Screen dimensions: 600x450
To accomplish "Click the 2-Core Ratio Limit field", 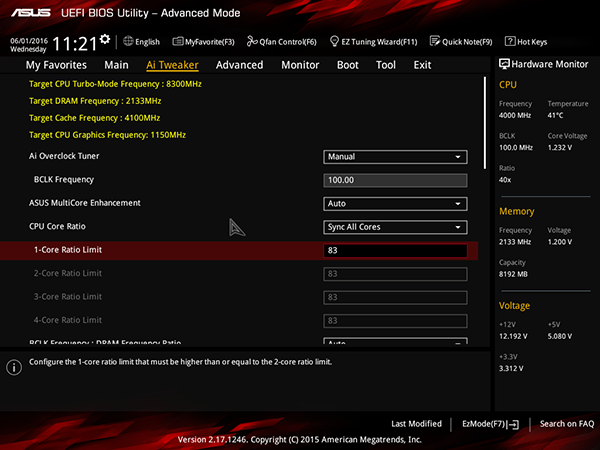I will click(395, 274).
